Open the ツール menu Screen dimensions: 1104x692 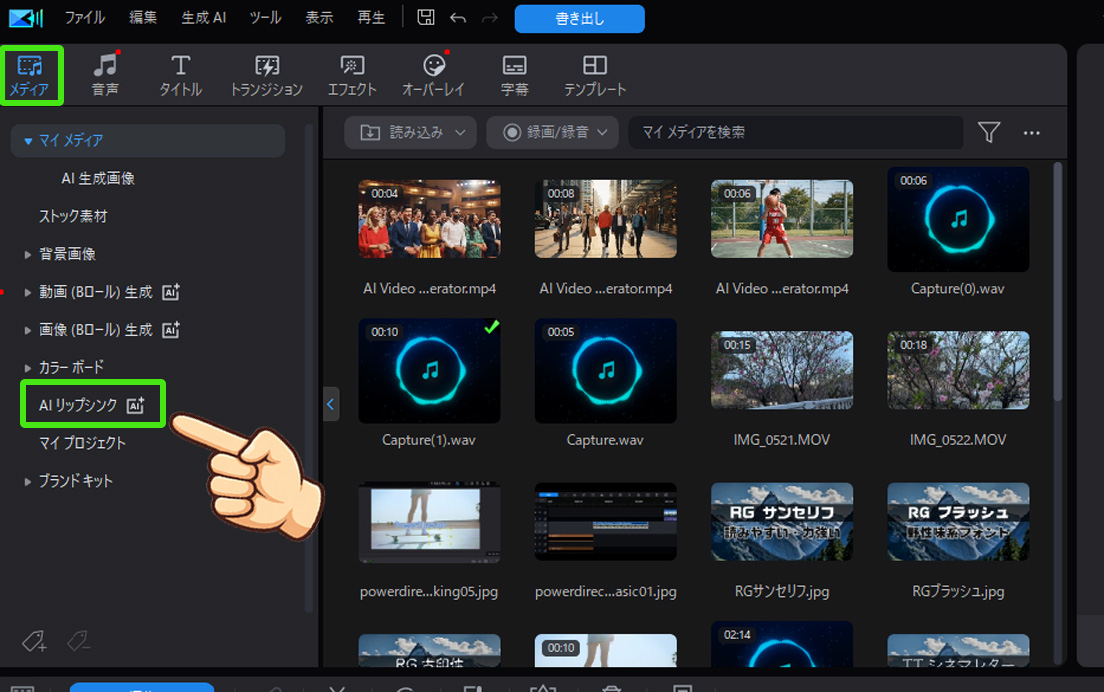click(x=265, y=18)
